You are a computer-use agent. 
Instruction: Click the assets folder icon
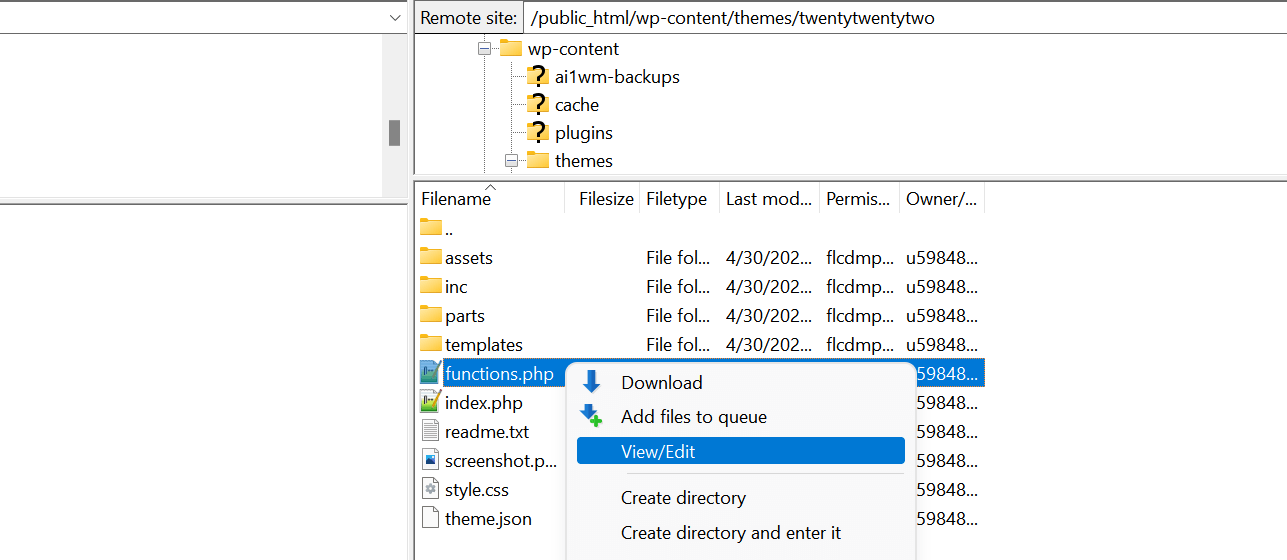click(x=430, y=257)
